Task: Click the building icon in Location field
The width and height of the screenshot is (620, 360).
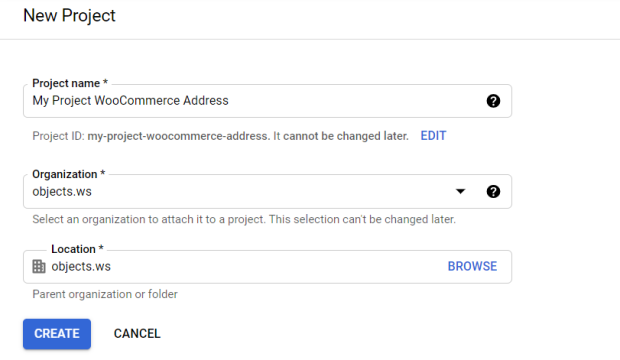Action: pyautogui.click(x=39, y=266)
